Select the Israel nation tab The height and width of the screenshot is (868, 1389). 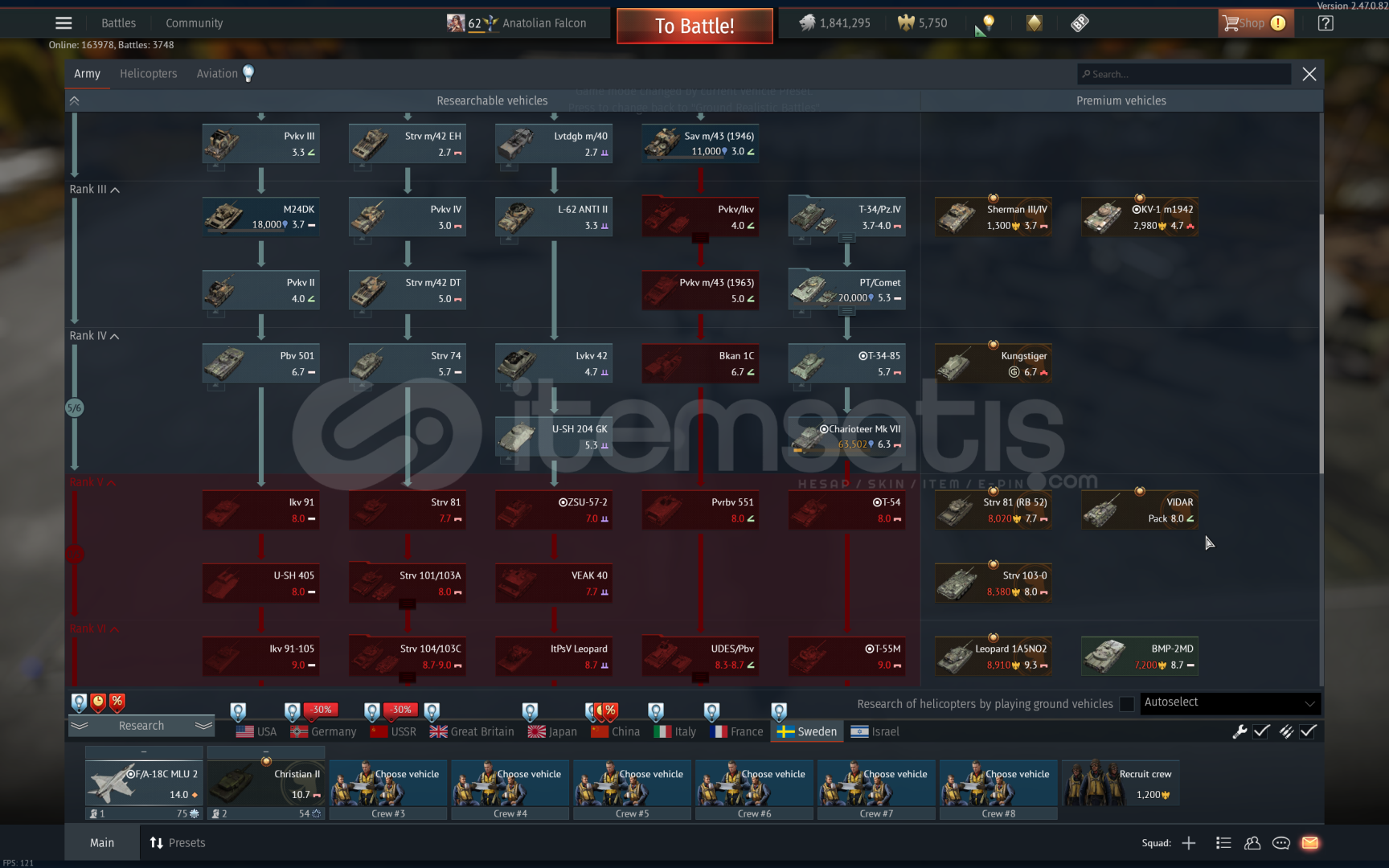tap(875, 731)
